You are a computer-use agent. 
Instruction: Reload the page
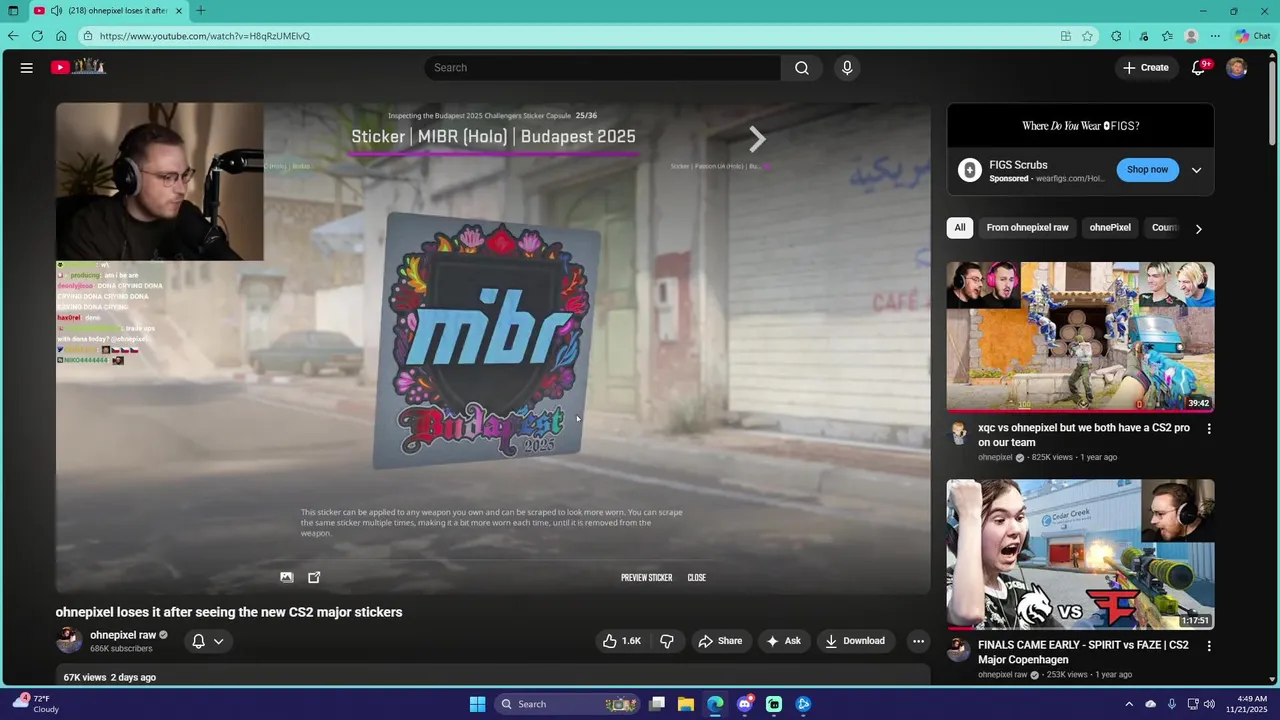point(37,36)
